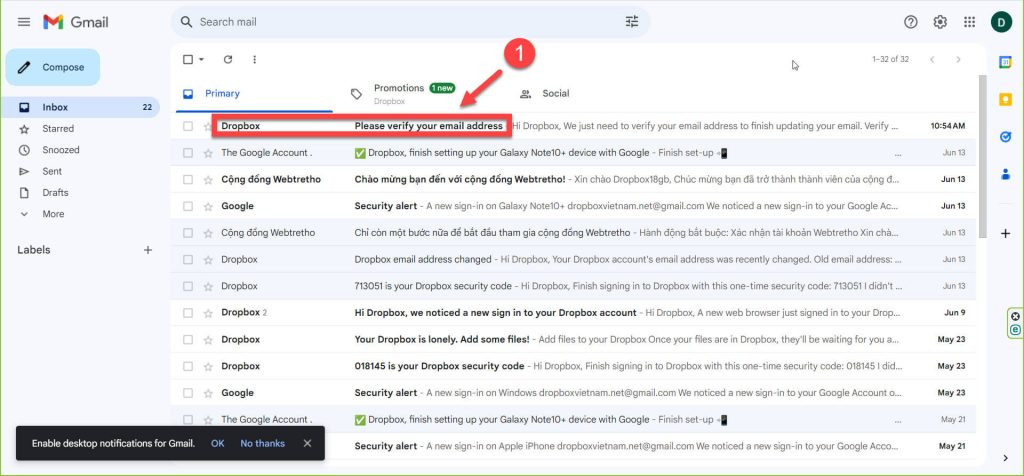Open Google apps grid icon
Viewport: 1024px width, 476px height.
pyautogui.click(x=969, y=22)
